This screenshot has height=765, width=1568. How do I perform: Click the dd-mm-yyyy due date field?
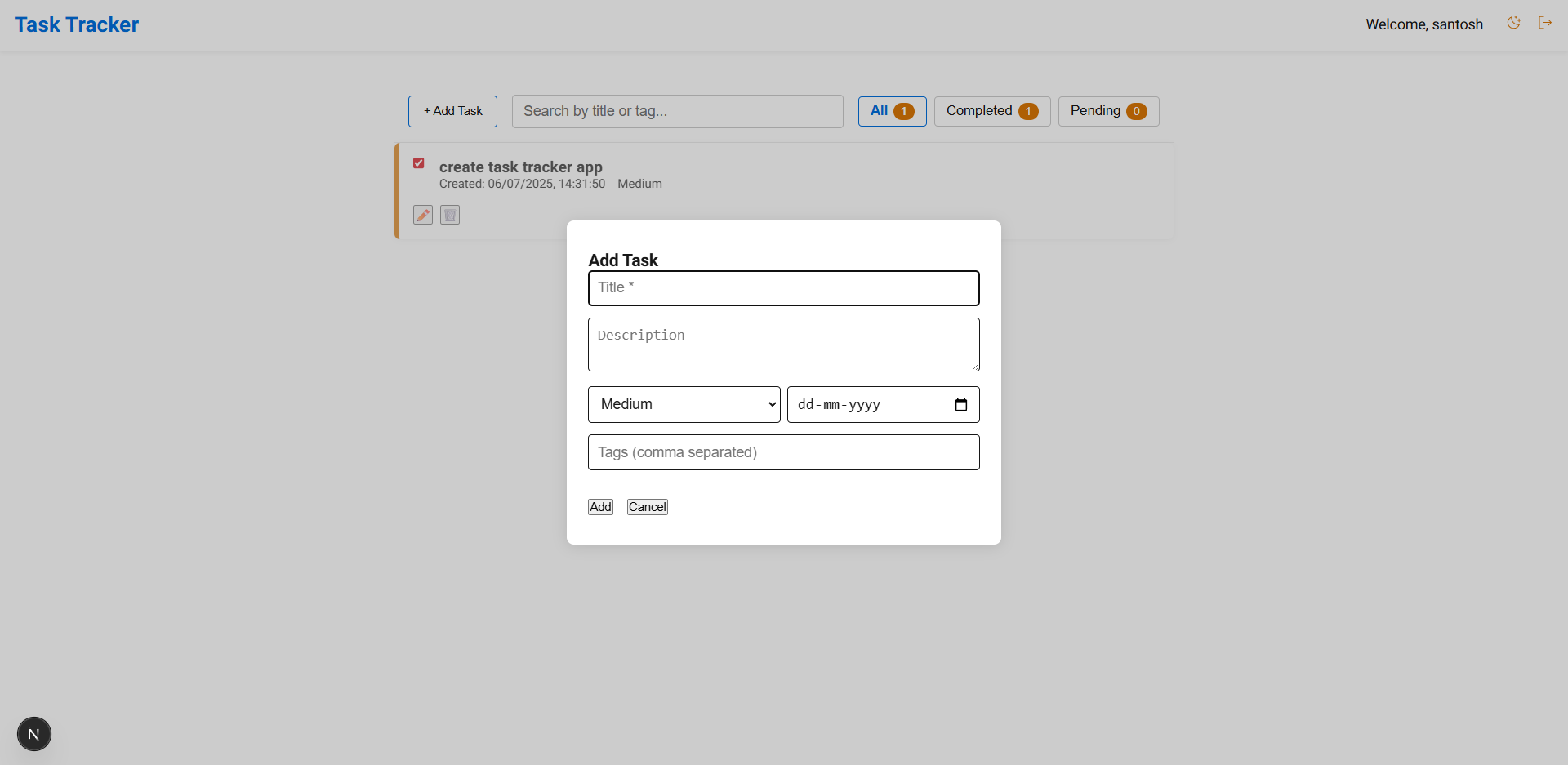(x=883, y=404)
